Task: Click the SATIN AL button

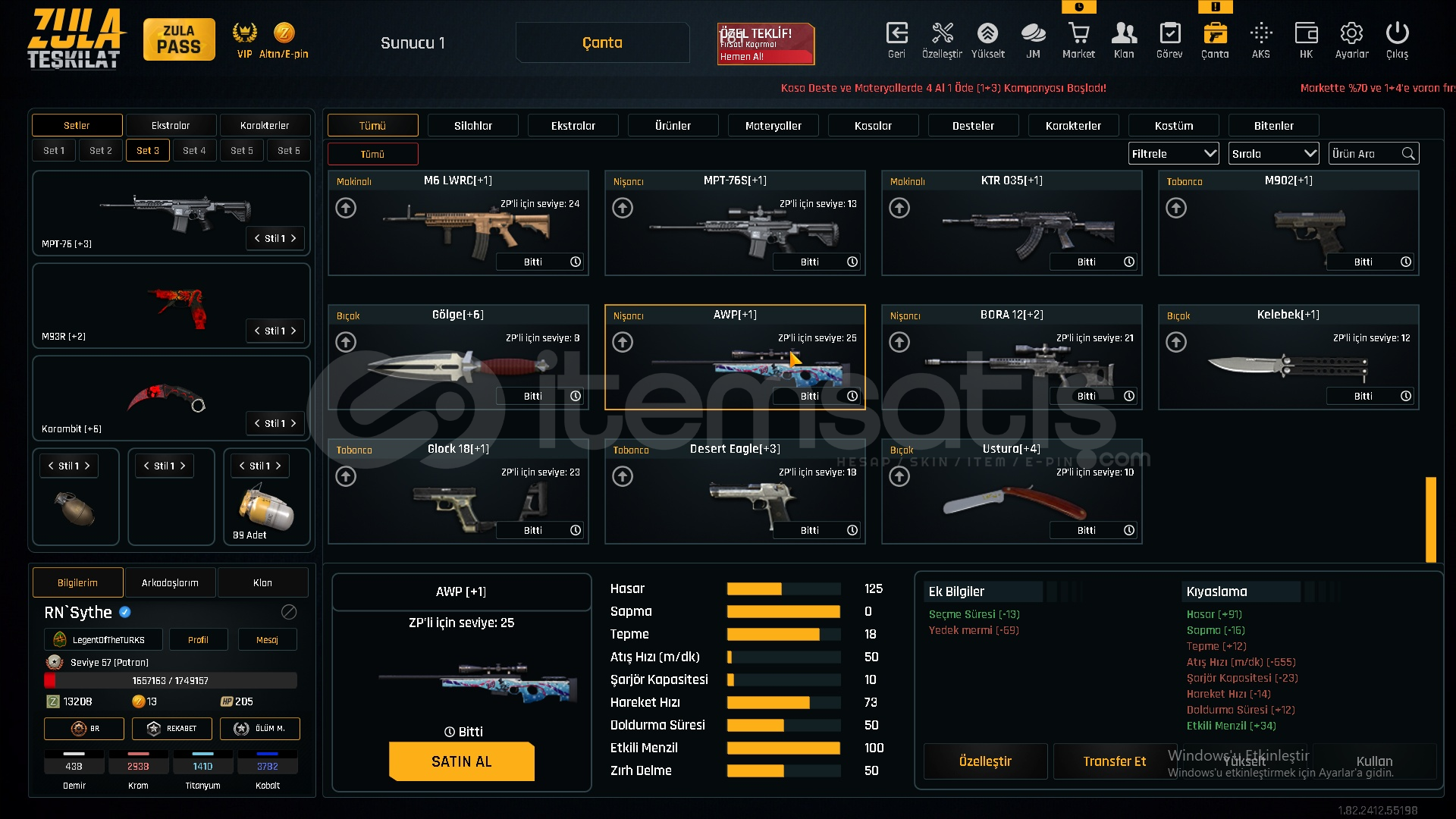Action: click(x=461, y=761)
